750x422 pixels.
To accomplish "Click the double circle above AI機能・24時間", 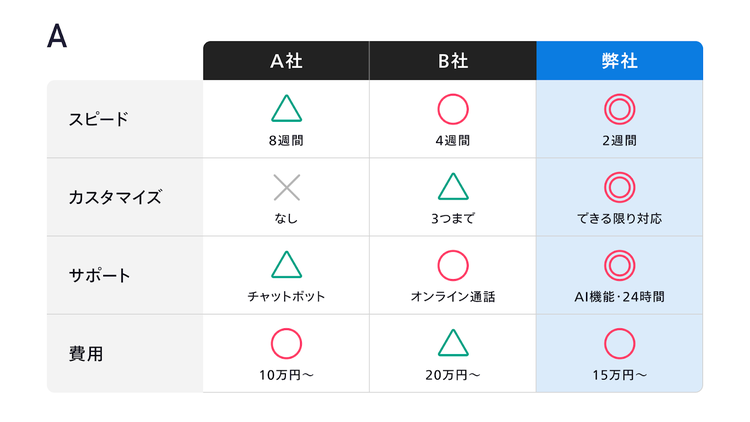I will [620, 265].
